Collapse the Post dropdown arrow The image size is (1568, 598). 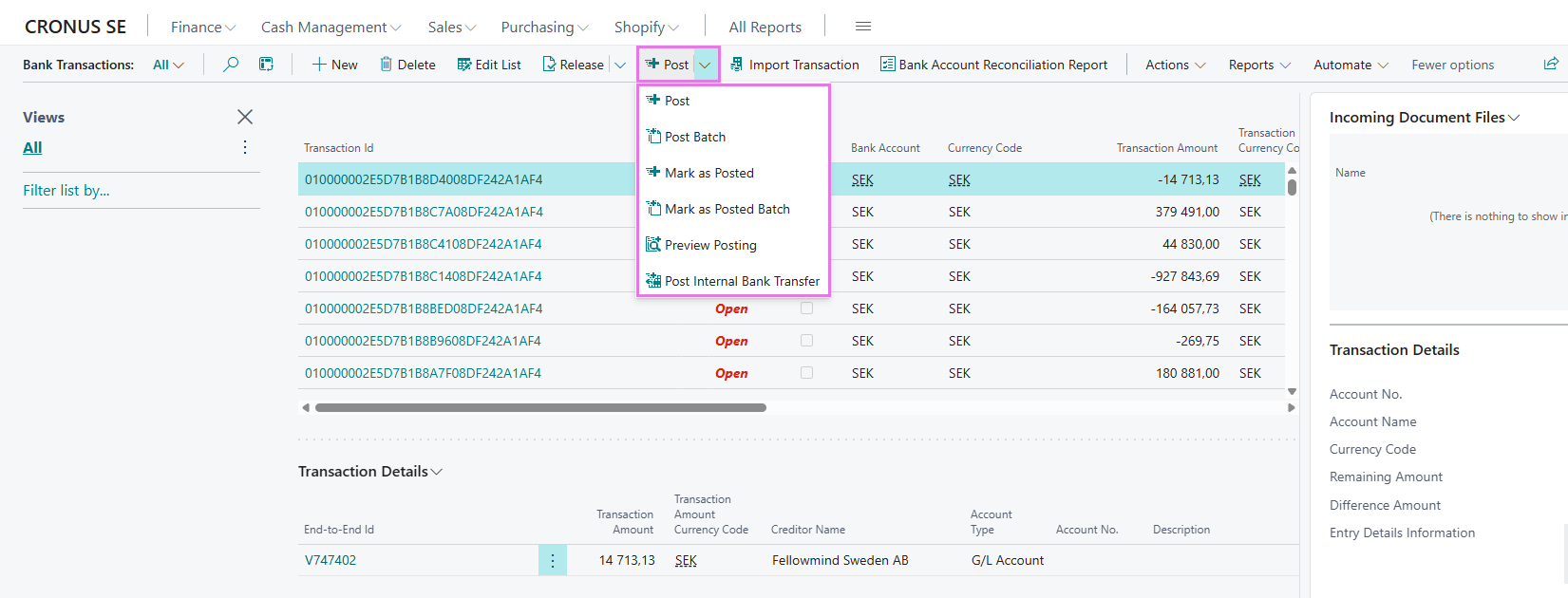tap(706, 65)
